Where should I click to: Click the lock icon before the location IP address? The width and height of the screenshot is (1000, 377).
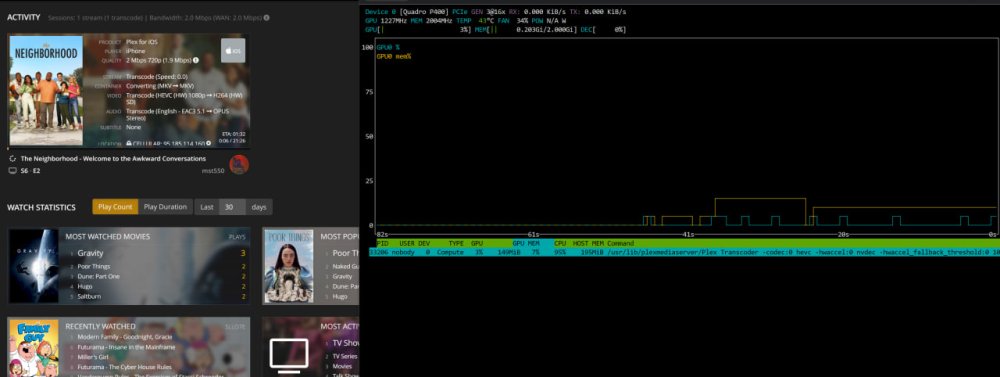click(x=129, y=144)
